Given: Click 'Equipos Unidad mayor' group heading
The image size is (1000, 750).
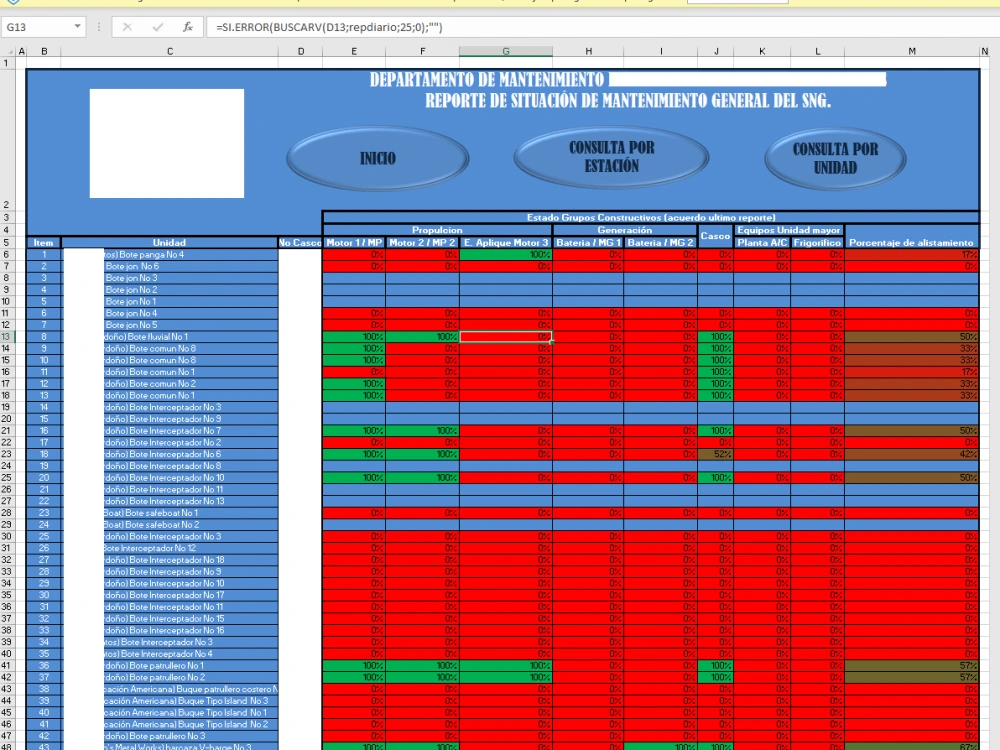Looking at the screenshot, I should [789, 230].
